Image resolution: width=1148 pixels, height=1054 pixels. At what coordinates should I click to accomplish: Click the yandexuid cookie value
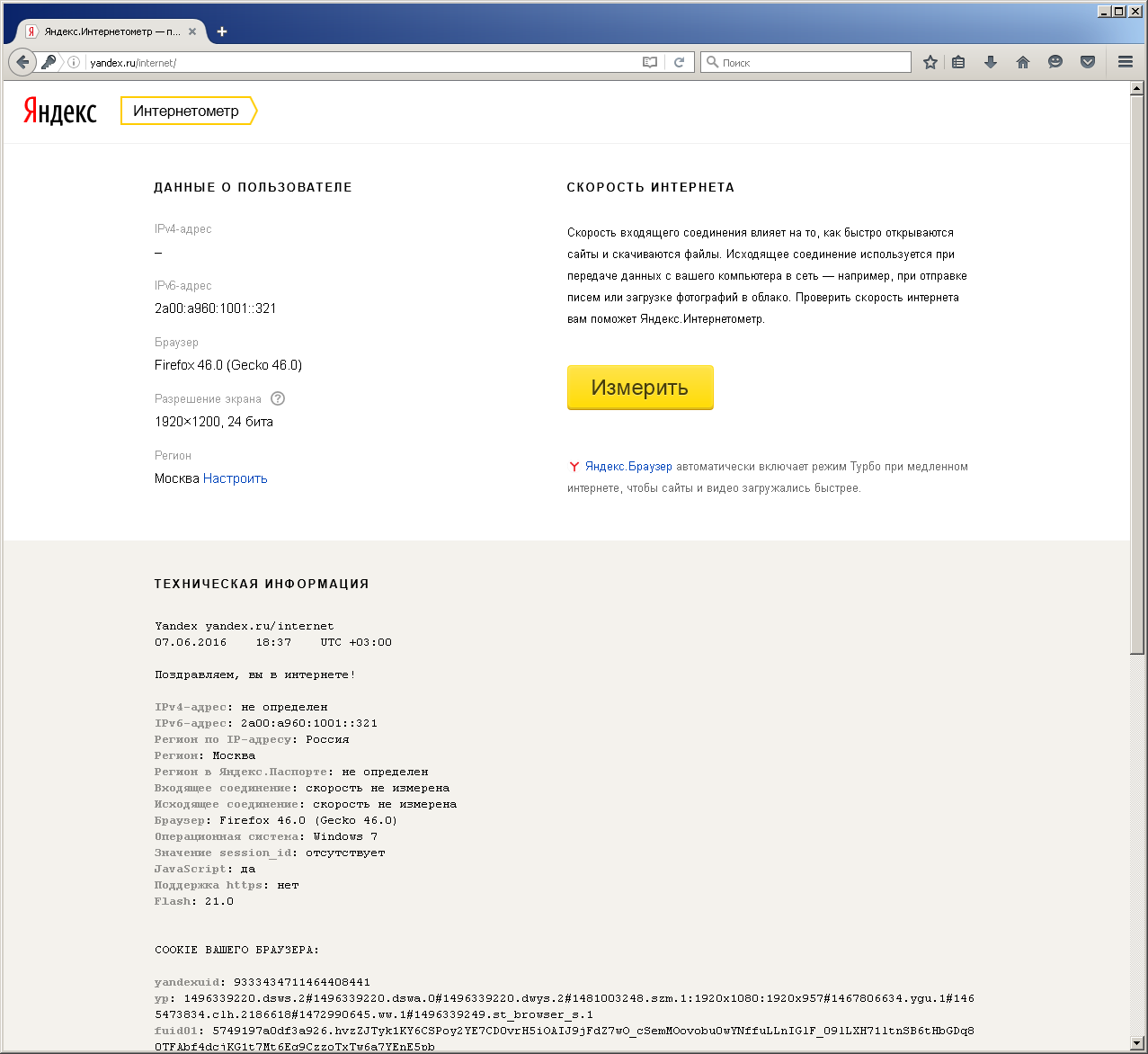point(302,982)
